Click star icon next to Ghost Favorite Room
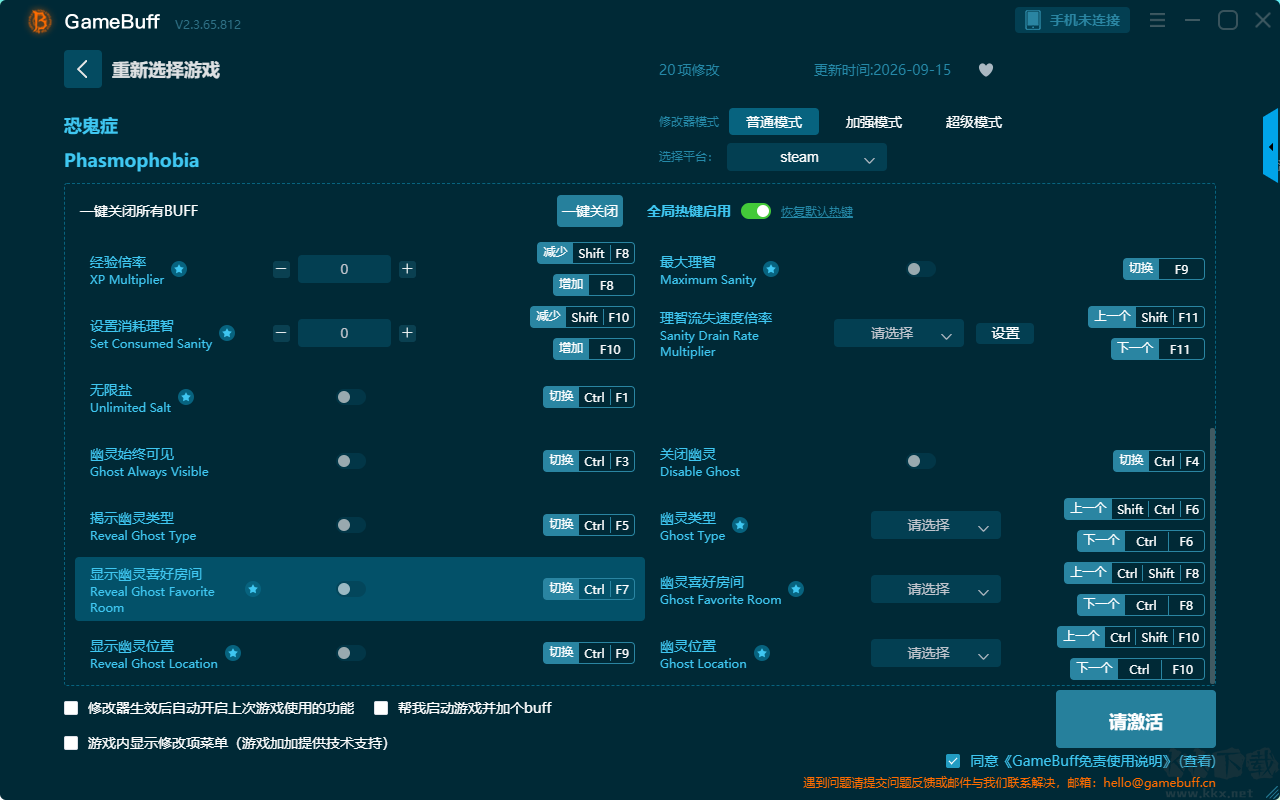The height and width of the screenshot is (800, 1280). pyautogui.click(x=796, y=589)
